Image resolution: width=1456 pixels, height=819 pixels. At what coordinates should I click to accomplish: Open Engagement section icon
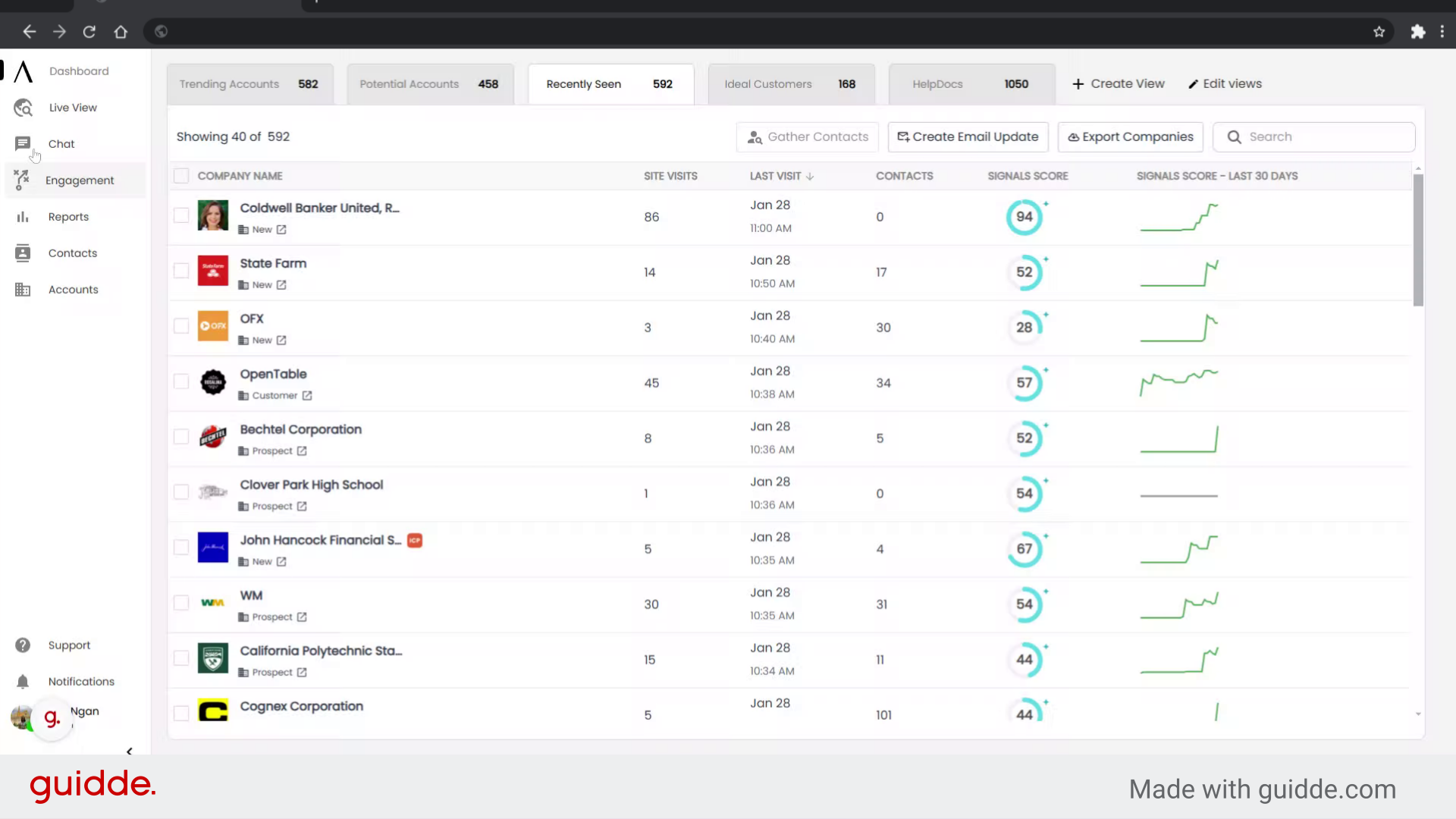coord(21,180)
